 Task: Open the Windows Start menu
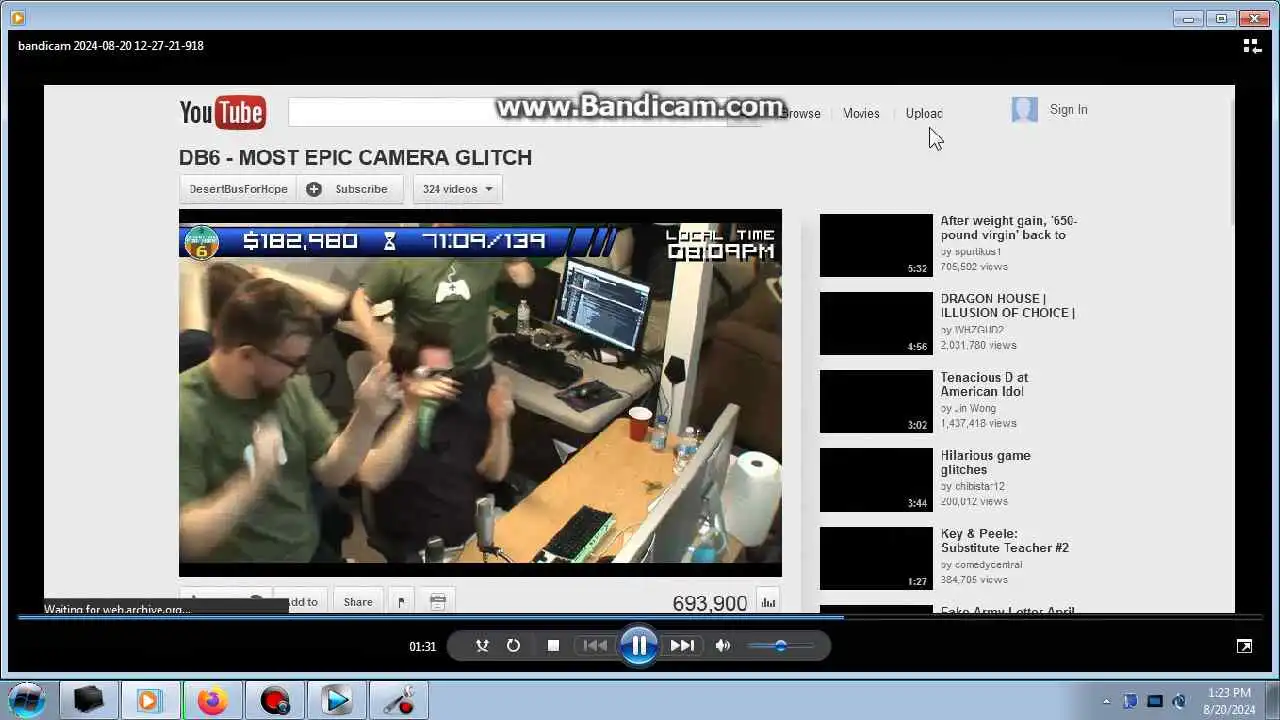[x=27, y=700]
